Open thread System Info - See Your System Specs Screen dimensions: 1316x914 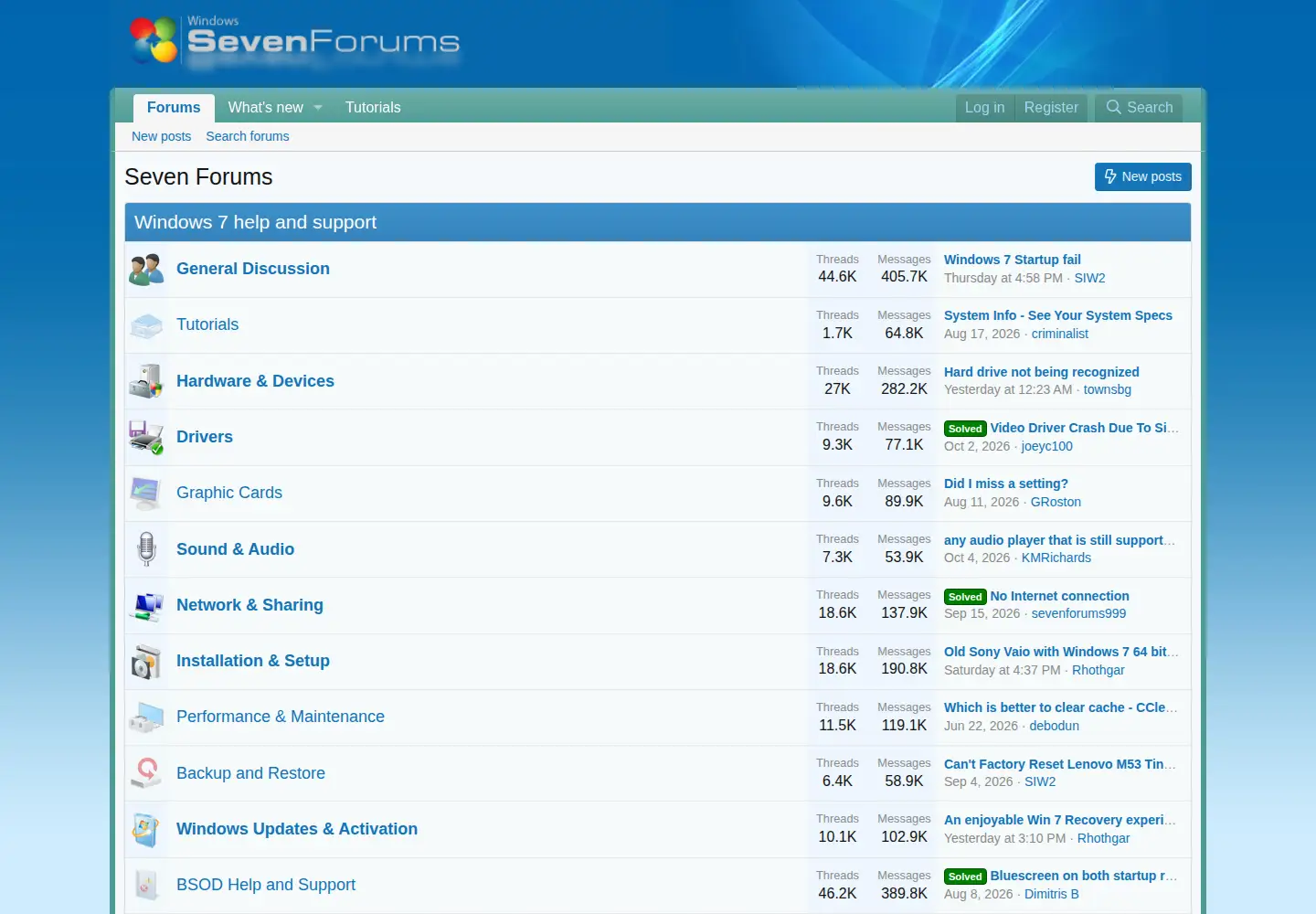click(x=1058, y=315)
